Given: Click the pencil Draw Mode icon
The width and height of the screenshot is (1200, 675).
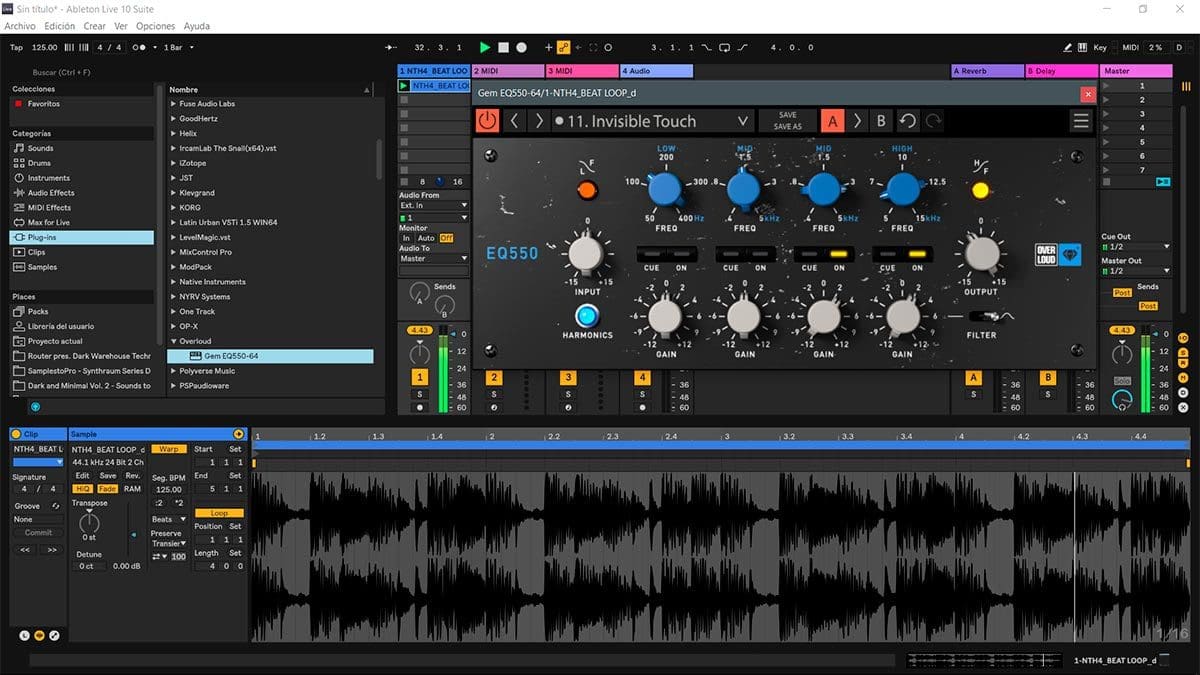Looking at the screenshot, I should pos(1069,47).
